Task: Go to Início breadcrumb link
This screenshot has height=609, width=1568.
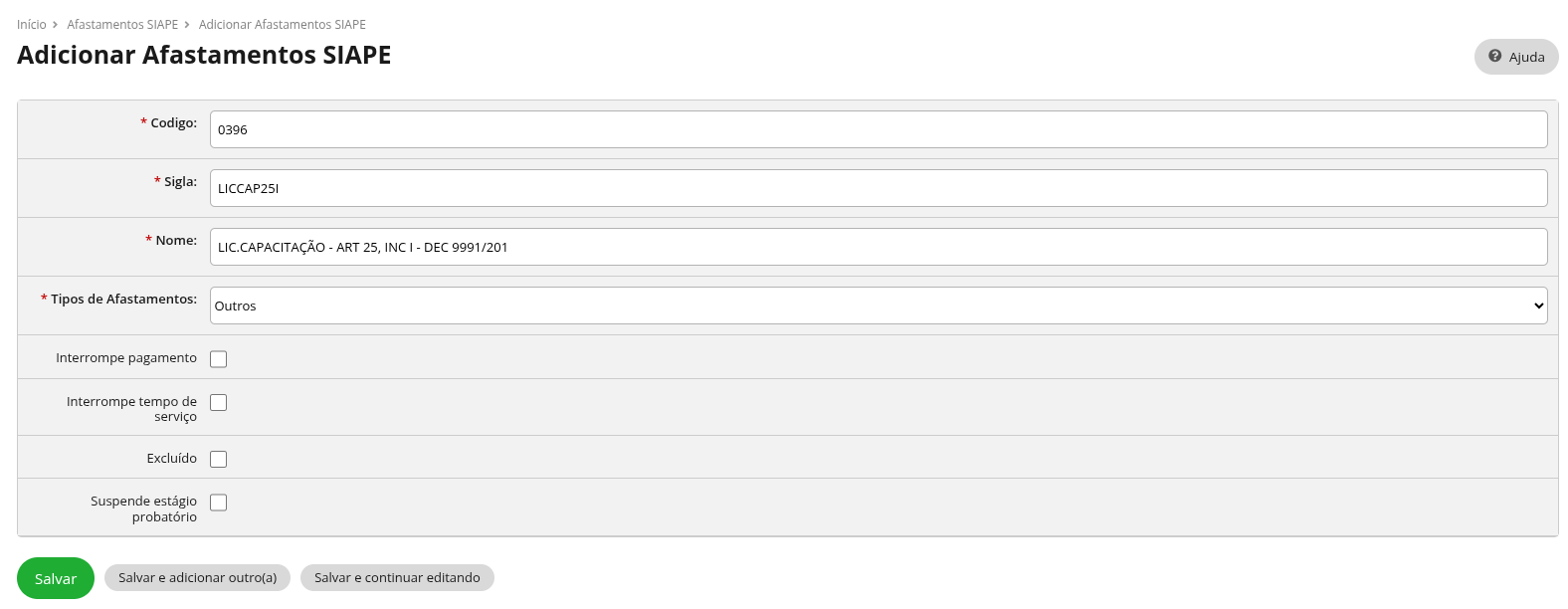Action: tap(32, 25)
